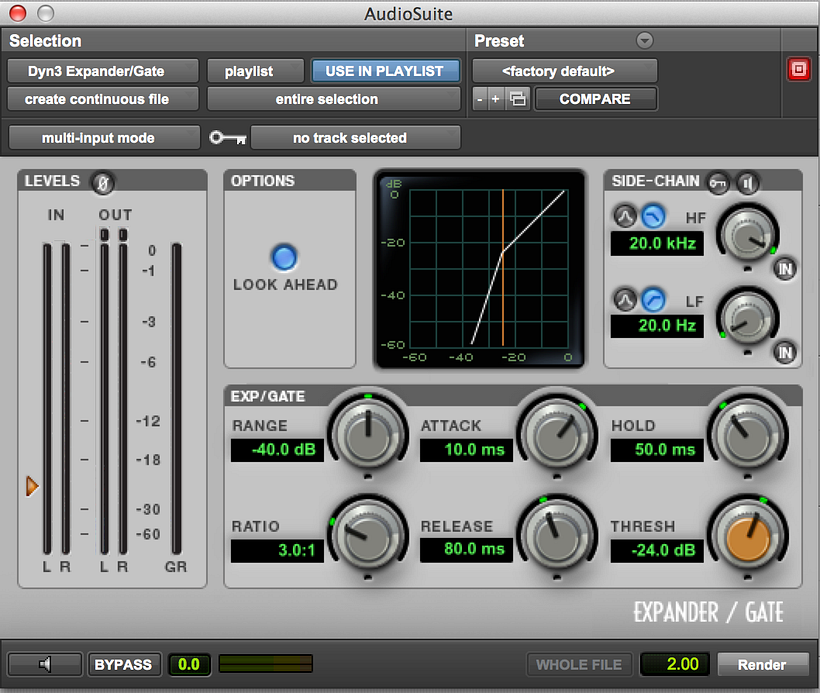820x693 pixels.
Task: Select the blue shelf filter icon for LF
Action: click(652, 299)
